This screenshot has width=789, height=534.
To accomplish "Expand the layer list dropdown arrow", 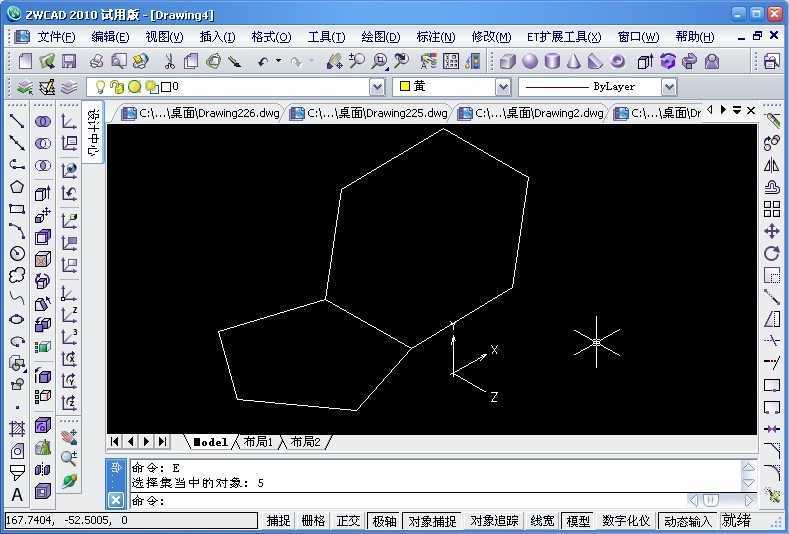I will point(377,88).
